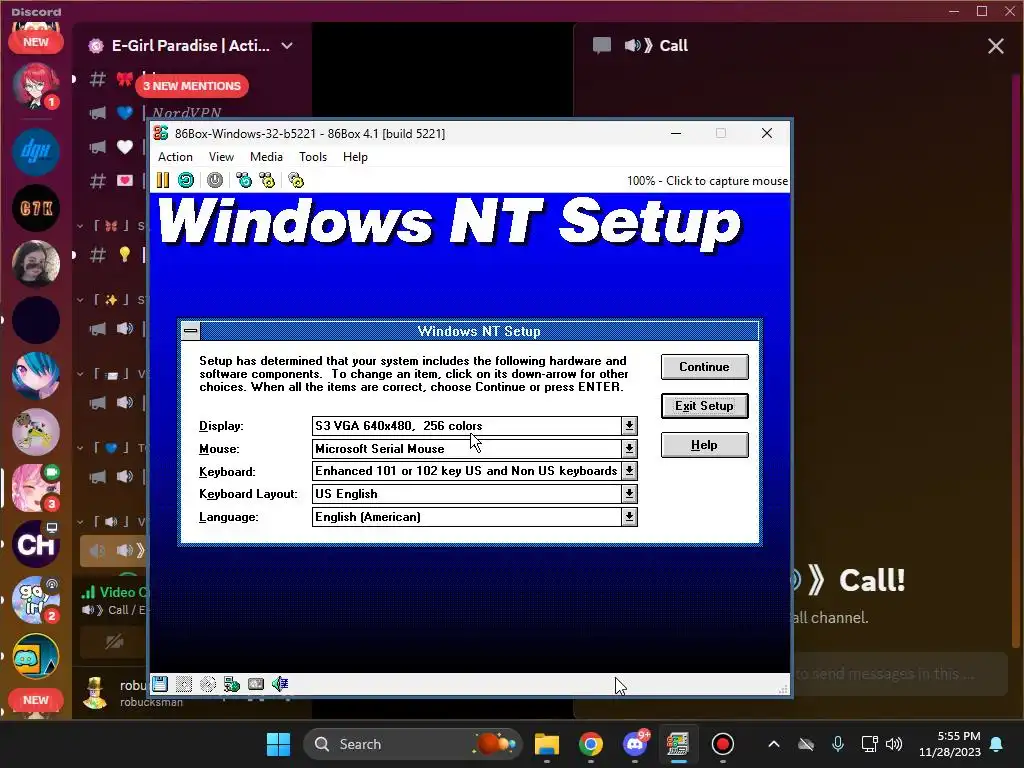Image resolution: width=1024 pixels, height=768 pixels.
Task: Open File Explorer from the taskbar
Action: pos(547,744)
